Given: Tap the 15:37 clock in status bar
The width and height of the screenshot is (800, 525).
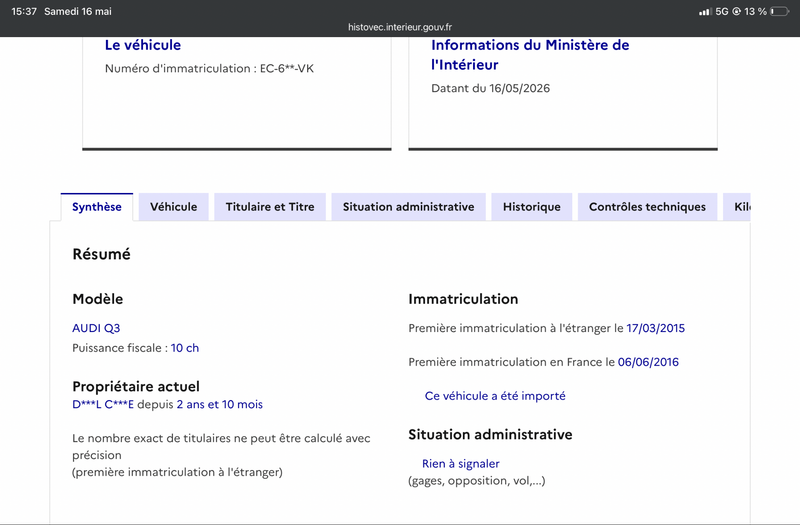Looking at the screenshot, I should click(24, 11).
